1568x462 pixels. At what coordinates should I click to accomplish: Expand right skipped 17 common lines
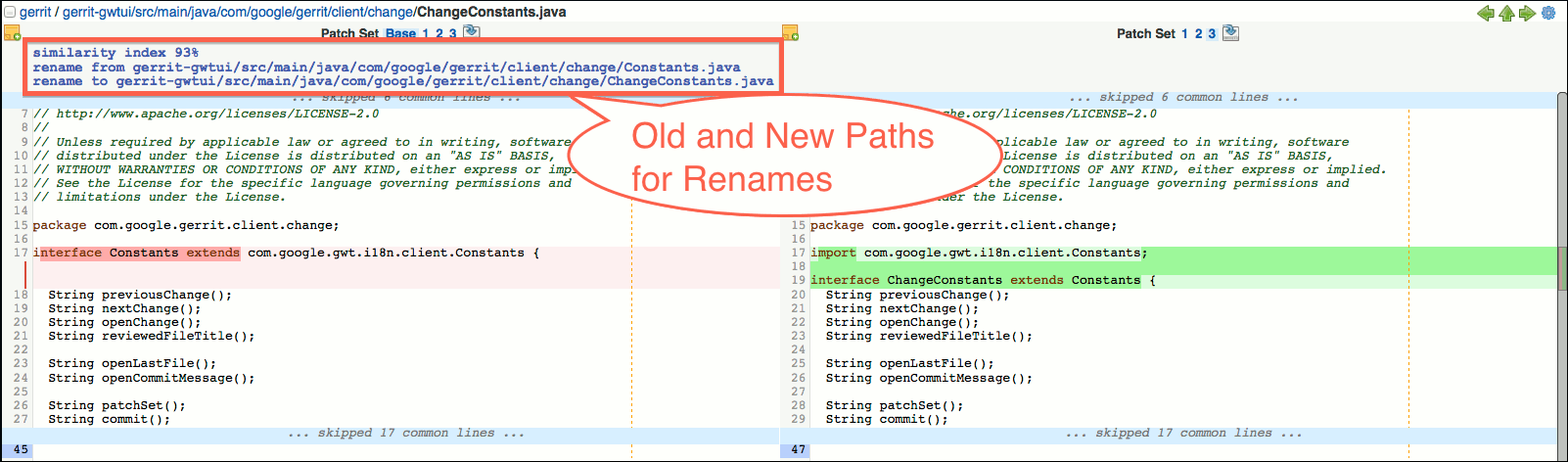coord(1183,433)
